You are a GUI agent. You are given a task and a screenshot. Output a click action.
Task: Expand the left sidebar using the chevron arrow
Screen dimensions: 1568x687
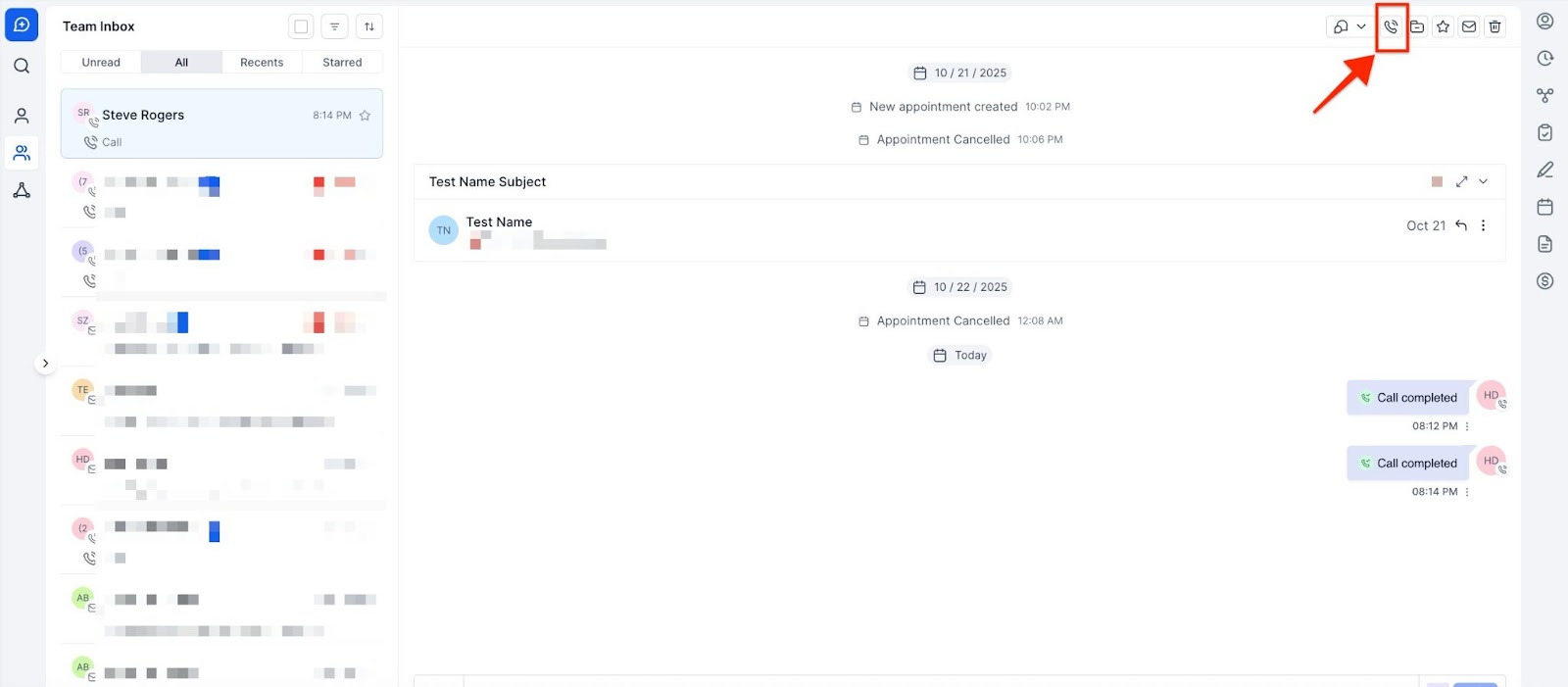[45, 364]
